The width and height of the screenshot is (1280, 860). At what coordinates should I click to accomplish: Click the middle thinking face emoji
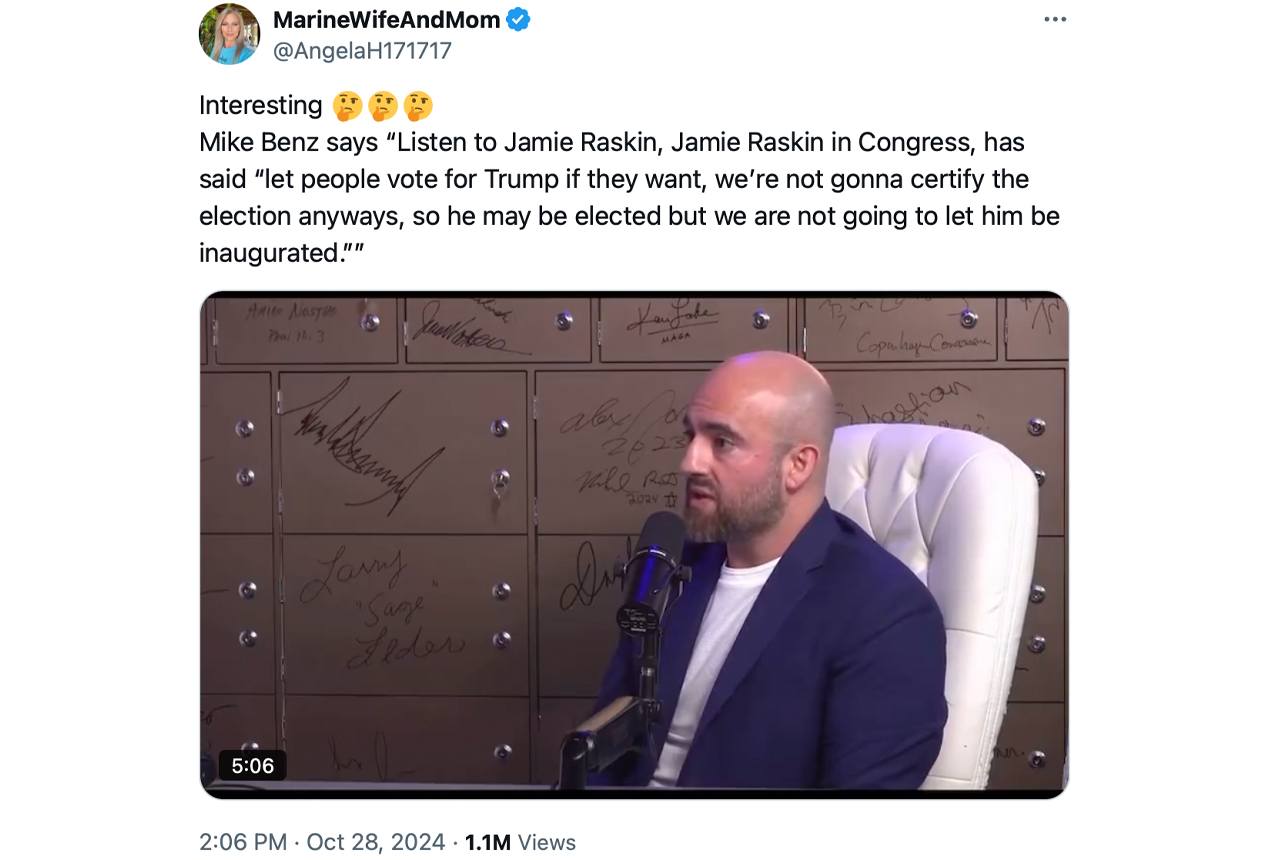click(383, 106)
